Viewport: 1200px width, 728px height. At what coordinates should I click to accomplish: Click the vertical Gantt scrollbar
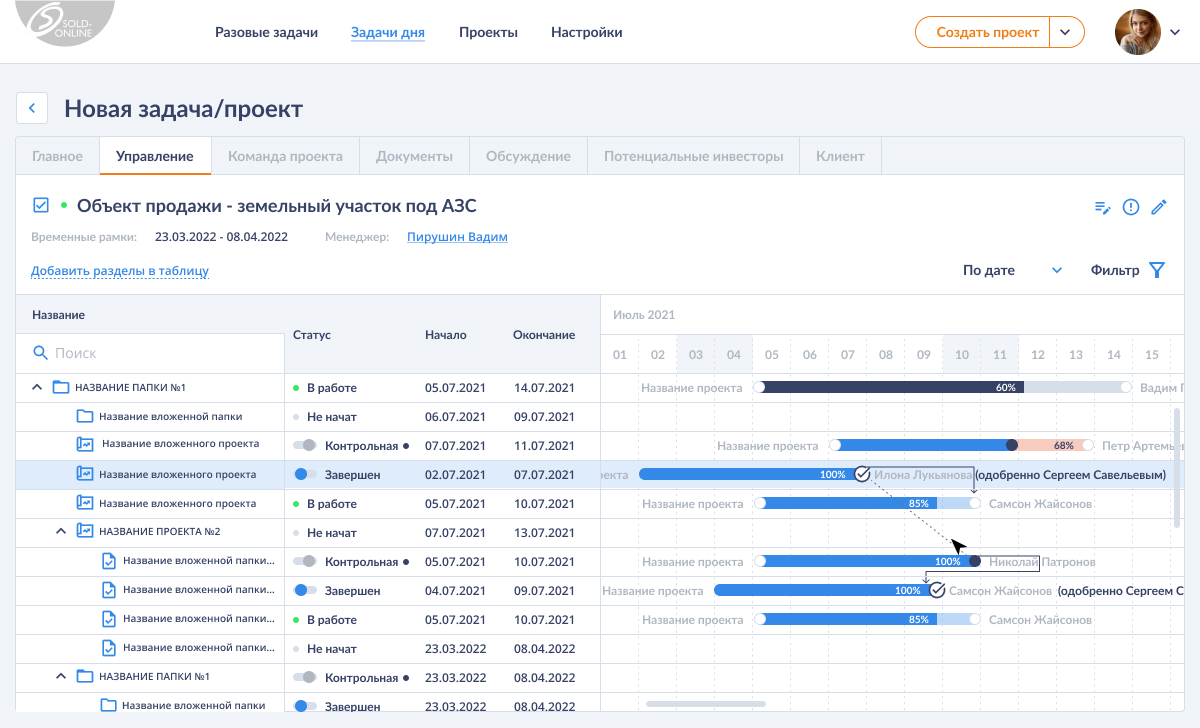(x=1178, y=466)
